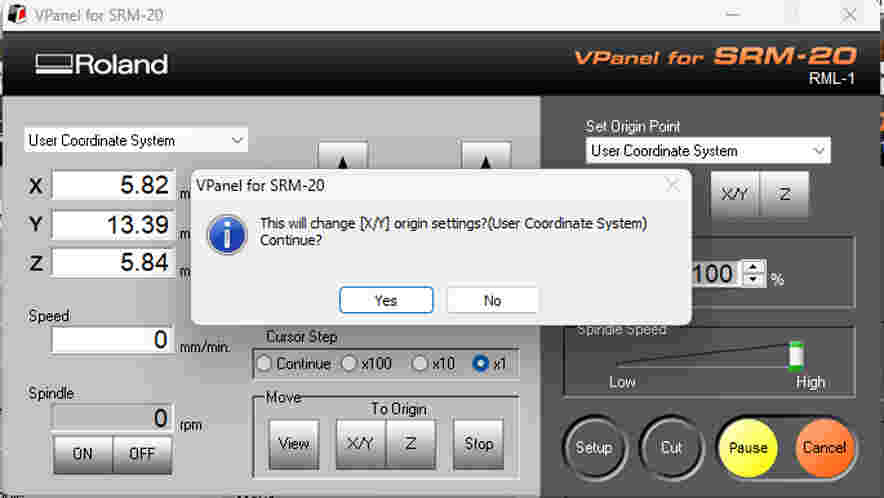884x498 pixels.
Task: Set X/Y origin under Set Origin Point
Action: (x=734, y=195)
